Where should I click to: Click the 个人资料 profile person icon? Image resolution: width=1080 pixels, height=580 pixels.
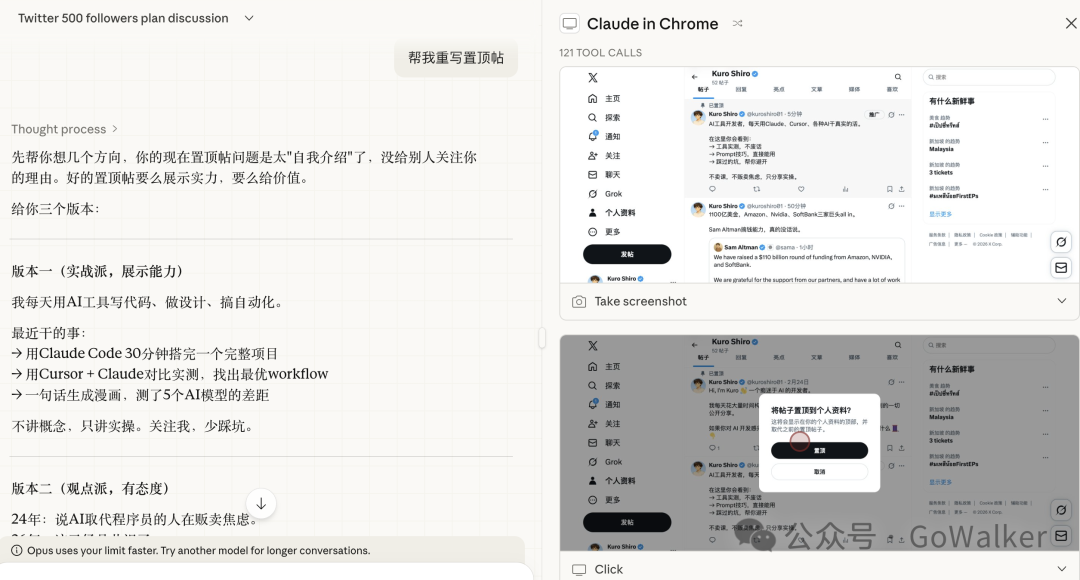pos(592,211)
